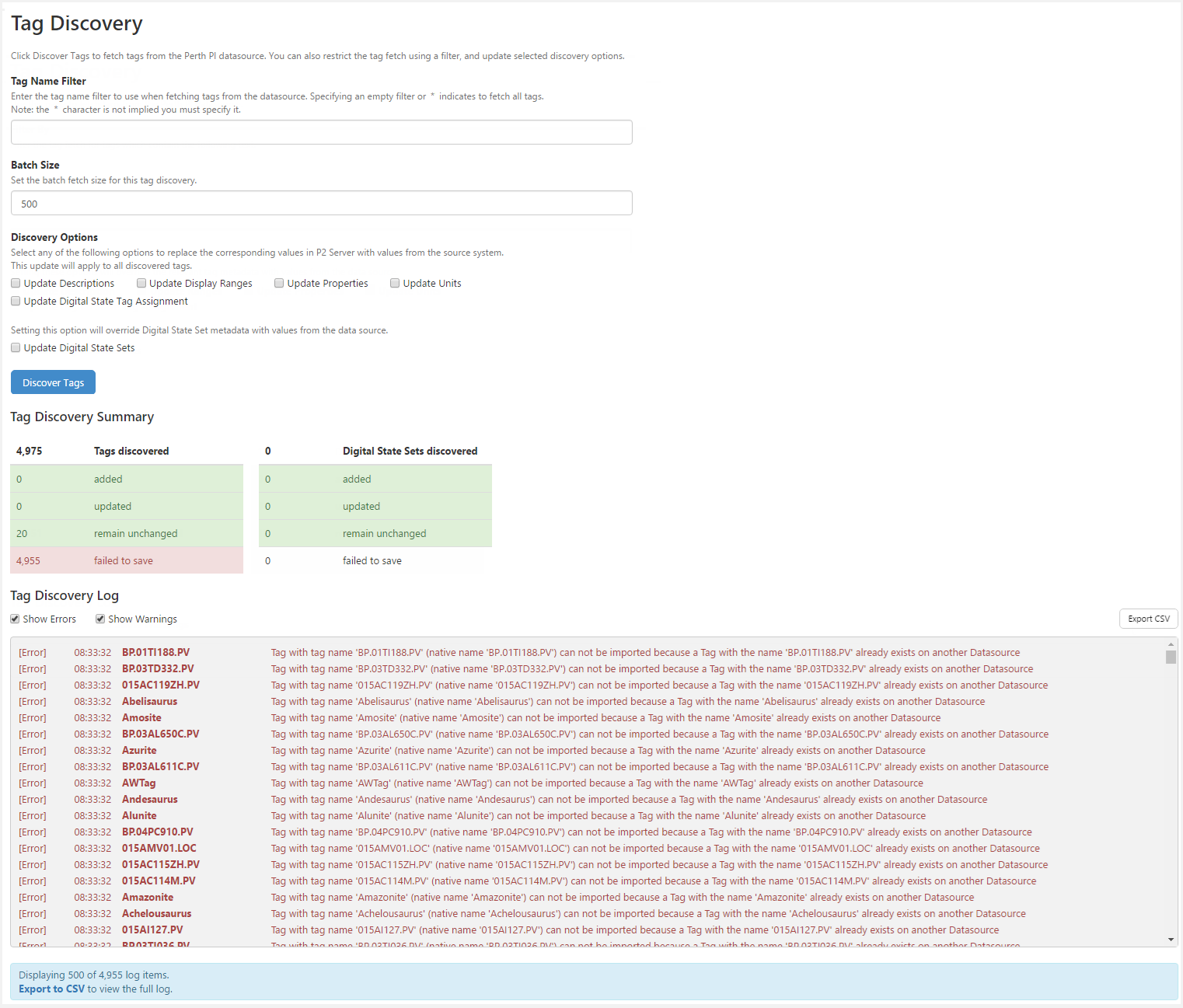Image resolution: width=1183 pixels, height=1008 pixels.
Task: Tick the Update Display Ranges checkbox
Action: point(141,284)
